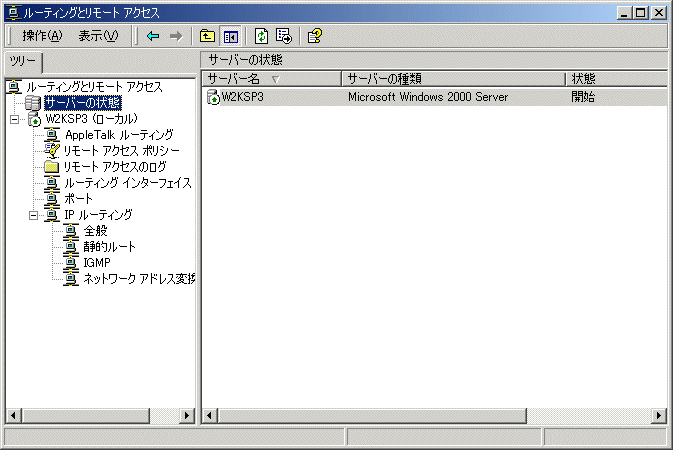The height and width of the screenshot is (450, 673).
Task: Click the Export list toolbar icon
Action: click(284, 36)
